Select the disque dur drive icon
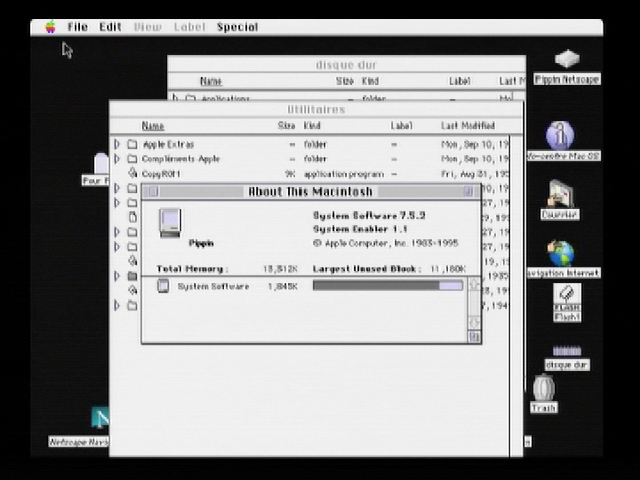Viewport: 640px width, 480px height. (x=567, y=351)
